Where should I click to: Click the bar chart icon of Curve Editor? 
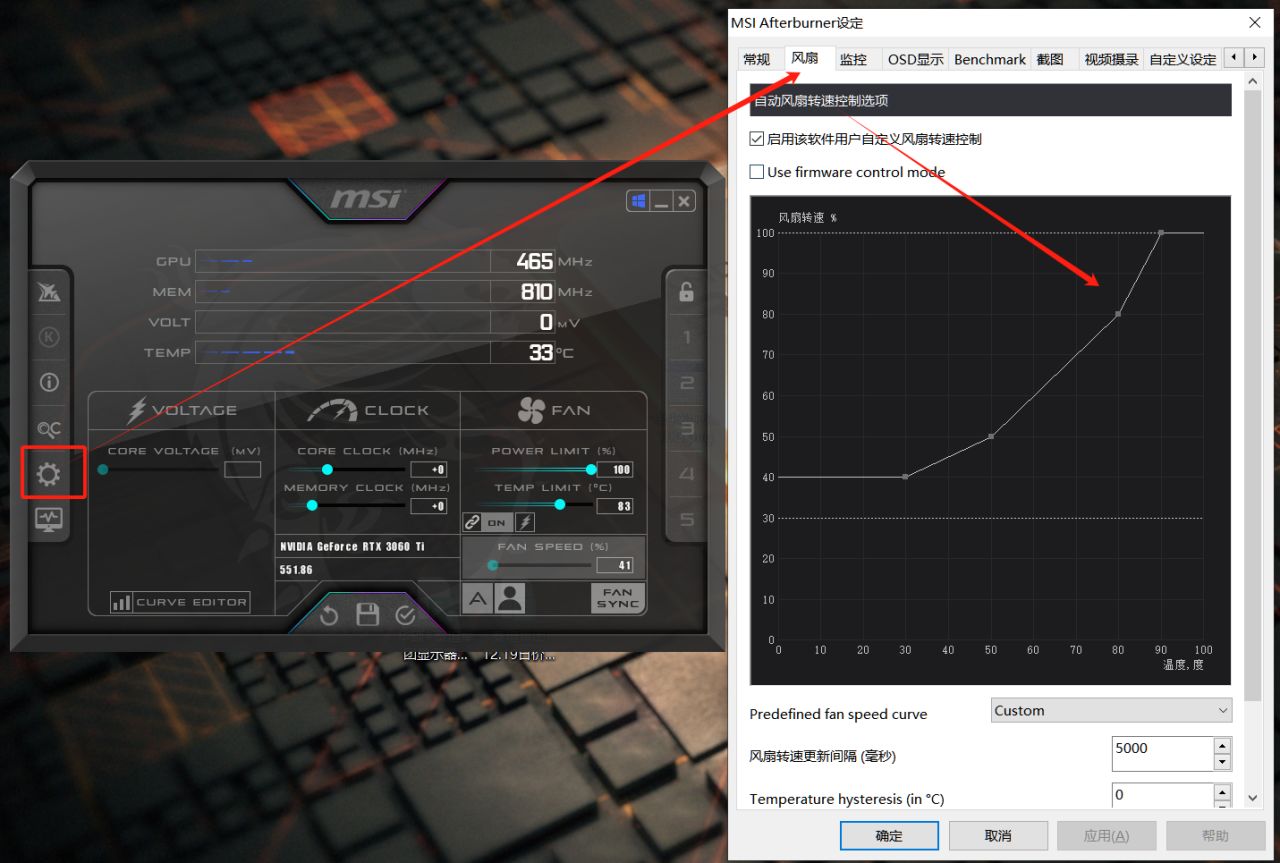[x=121, y=602]
